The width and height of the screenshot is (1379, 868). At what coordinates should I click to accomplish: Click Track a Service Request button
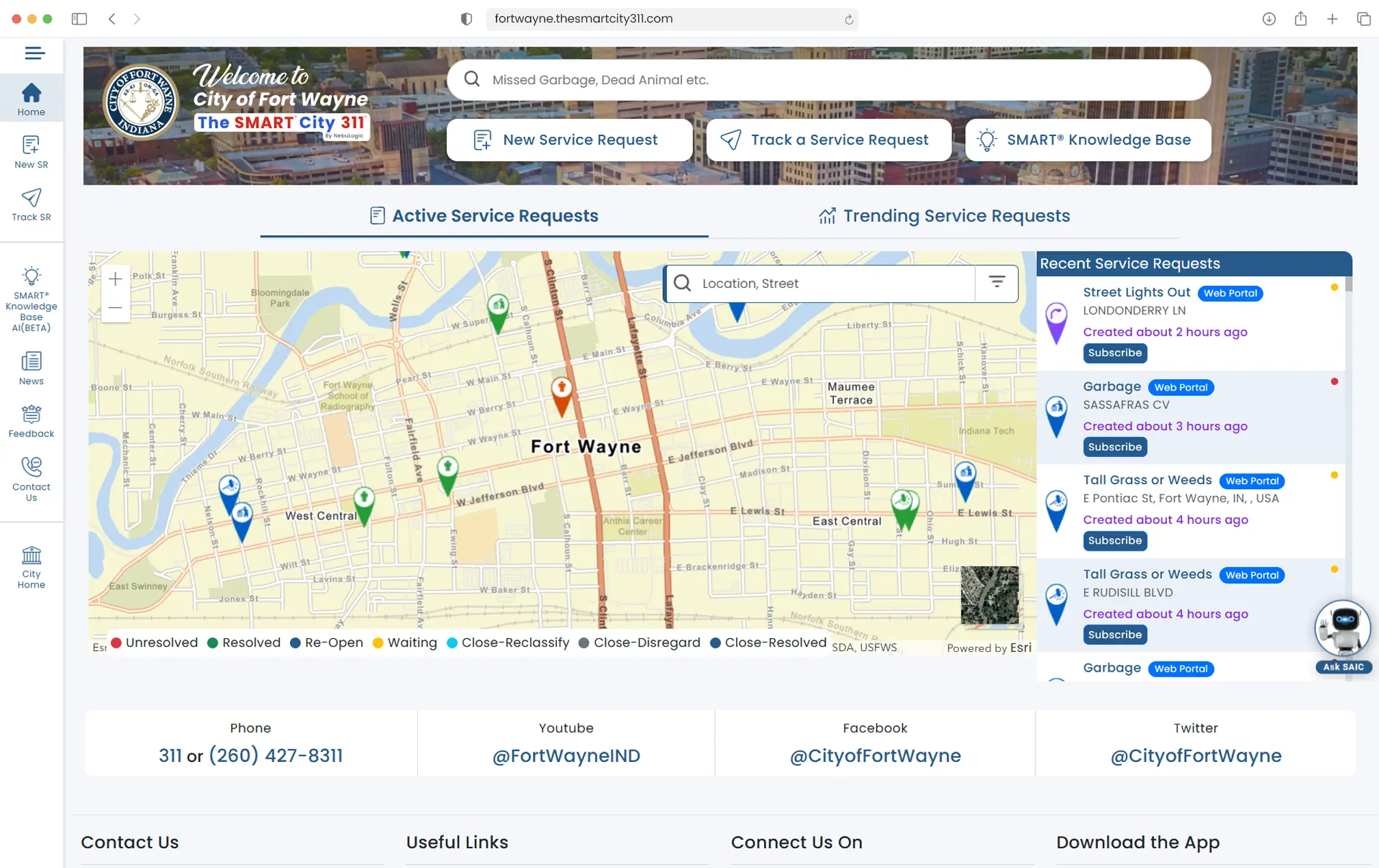pos(828,140)
